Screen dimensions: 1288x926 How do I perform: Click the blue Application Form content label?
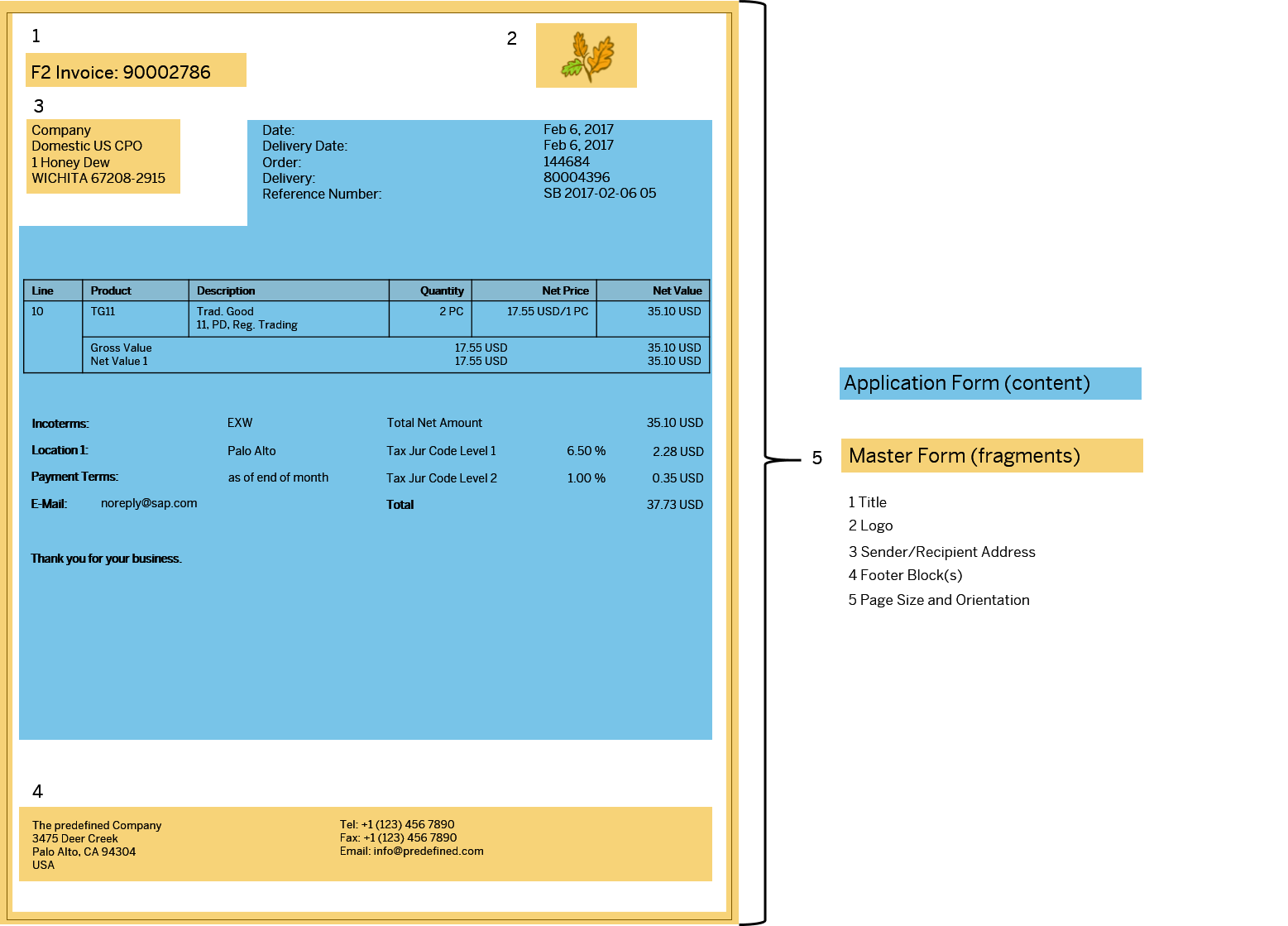pos(989,383)
